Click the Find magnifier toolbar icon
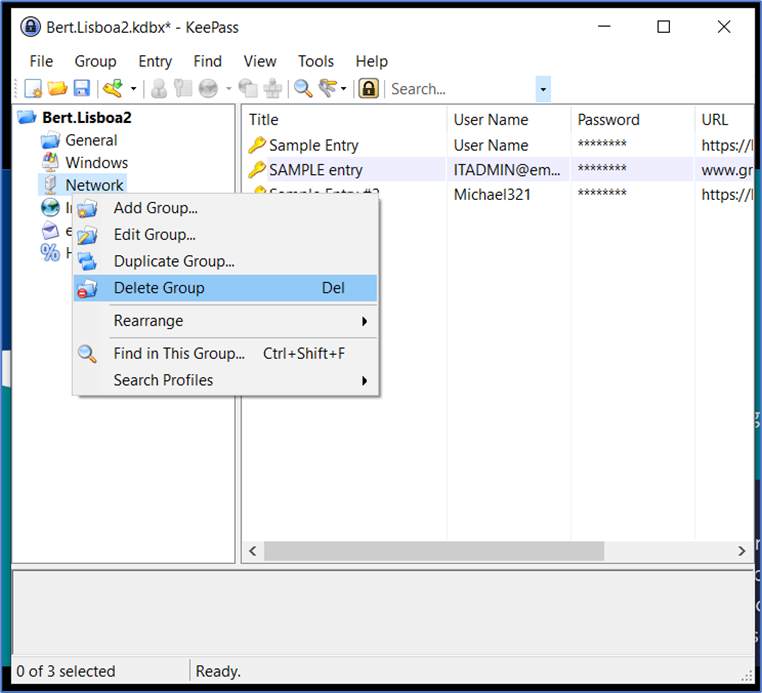 point(303,89)
